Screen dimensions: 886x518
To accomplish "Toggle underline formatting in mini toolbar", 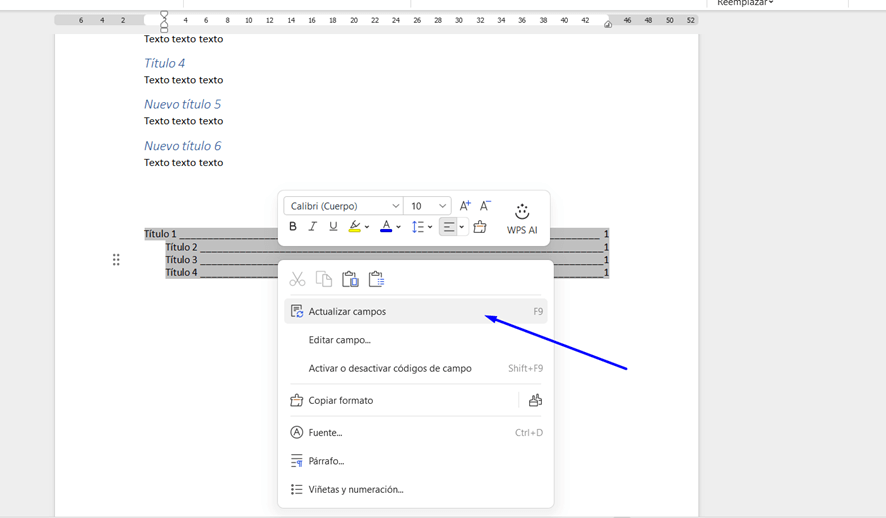I will coord(333,227).
